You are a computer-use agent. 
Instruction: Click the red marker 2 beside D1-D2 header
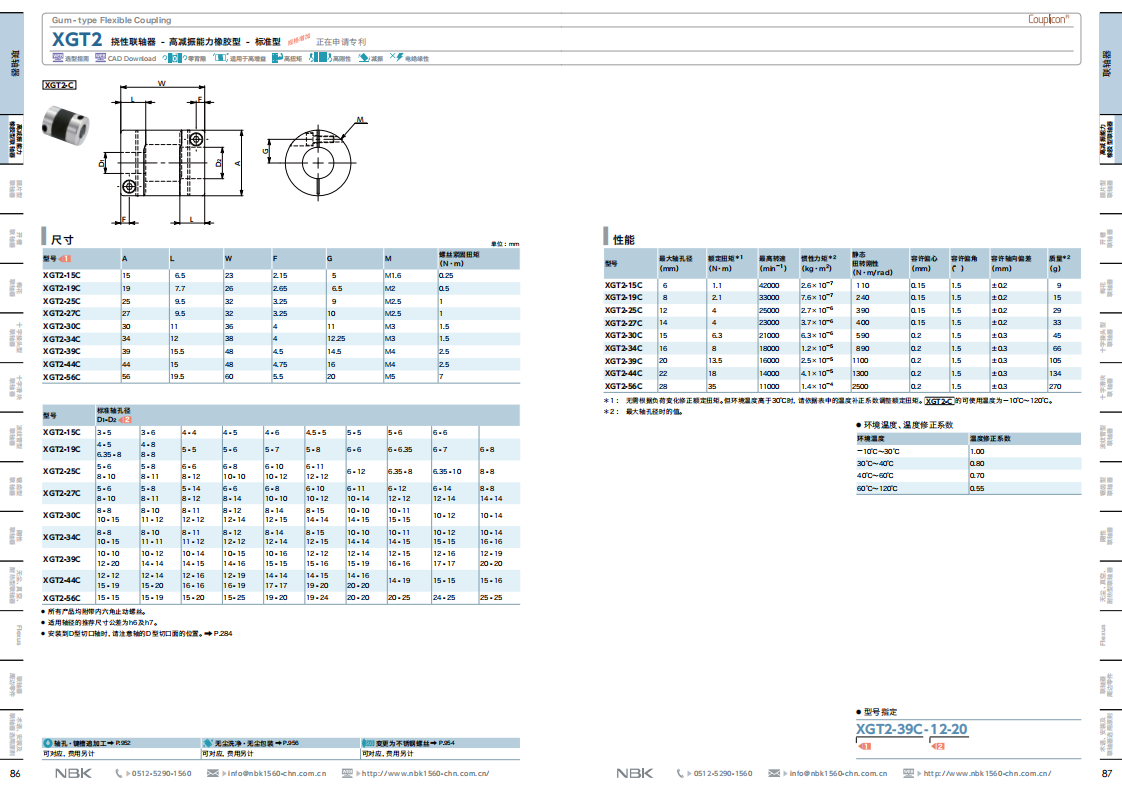(125, 420)
